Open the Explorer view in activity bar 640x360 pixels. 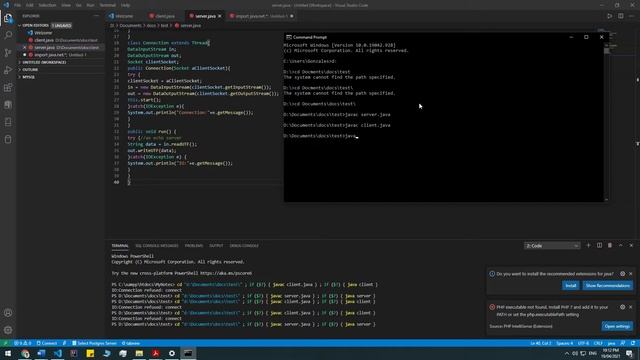(8, 18)
